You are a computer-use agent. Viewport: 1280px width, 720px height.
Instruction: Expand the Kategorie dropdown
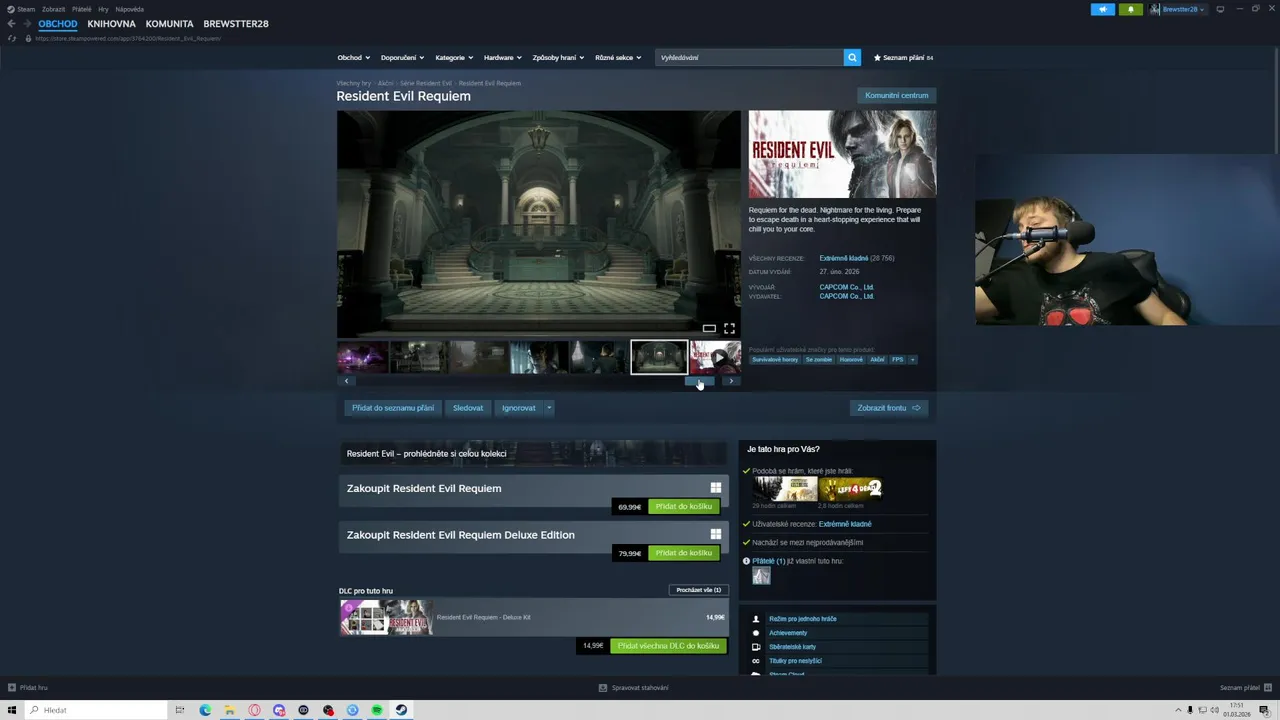[x=454, y=58]
